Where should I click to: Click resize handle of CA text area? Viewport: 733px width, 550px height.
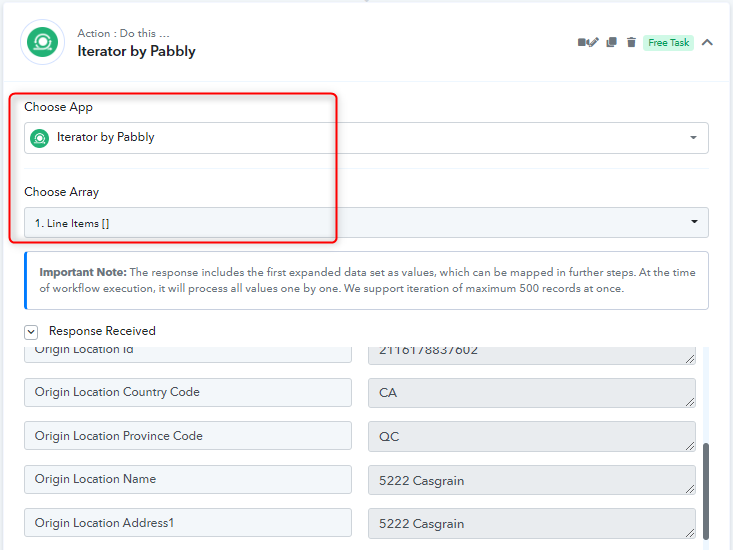click(690, 402)
